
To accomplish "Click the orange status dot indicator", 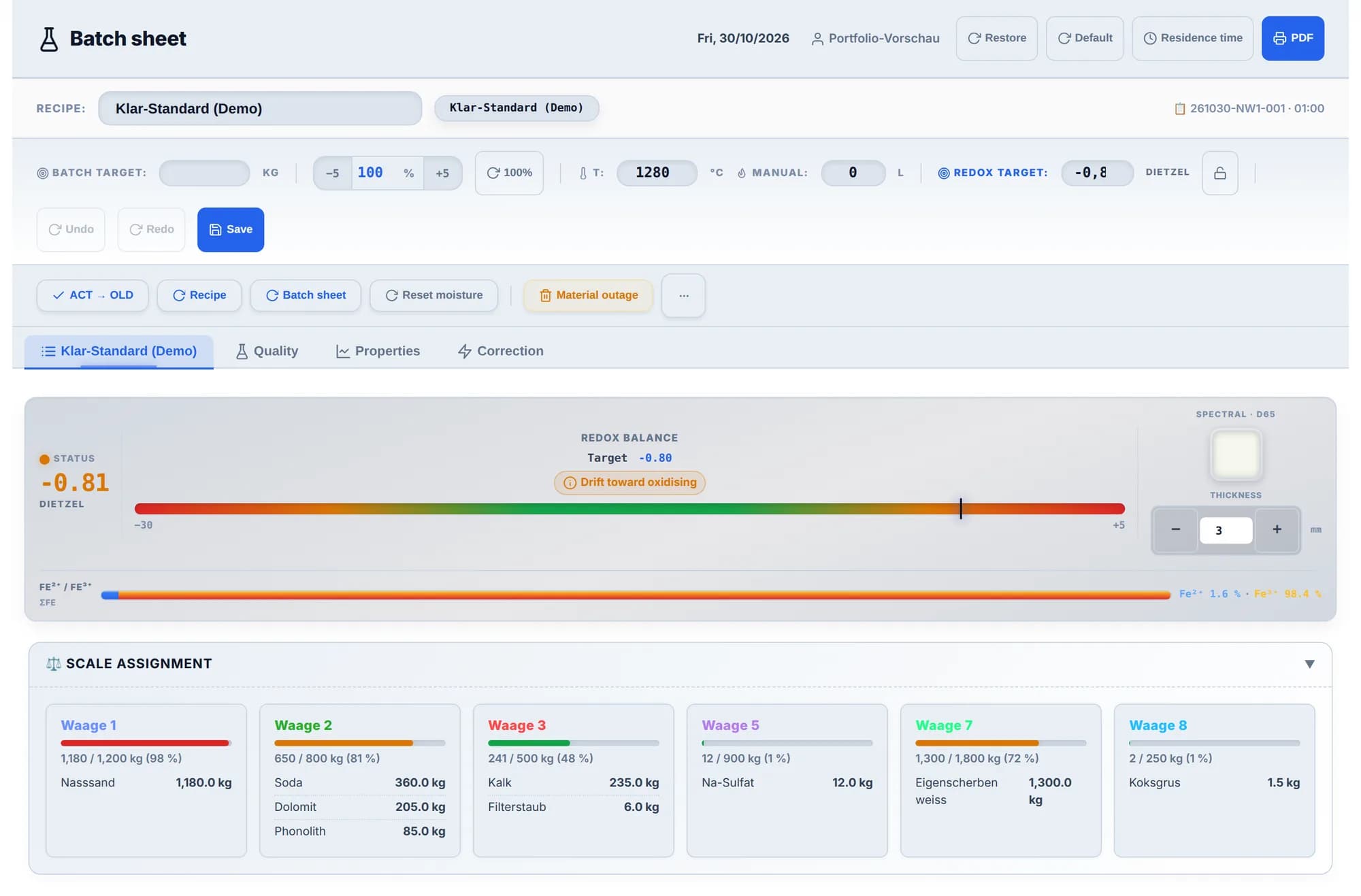I will point(44,459).
